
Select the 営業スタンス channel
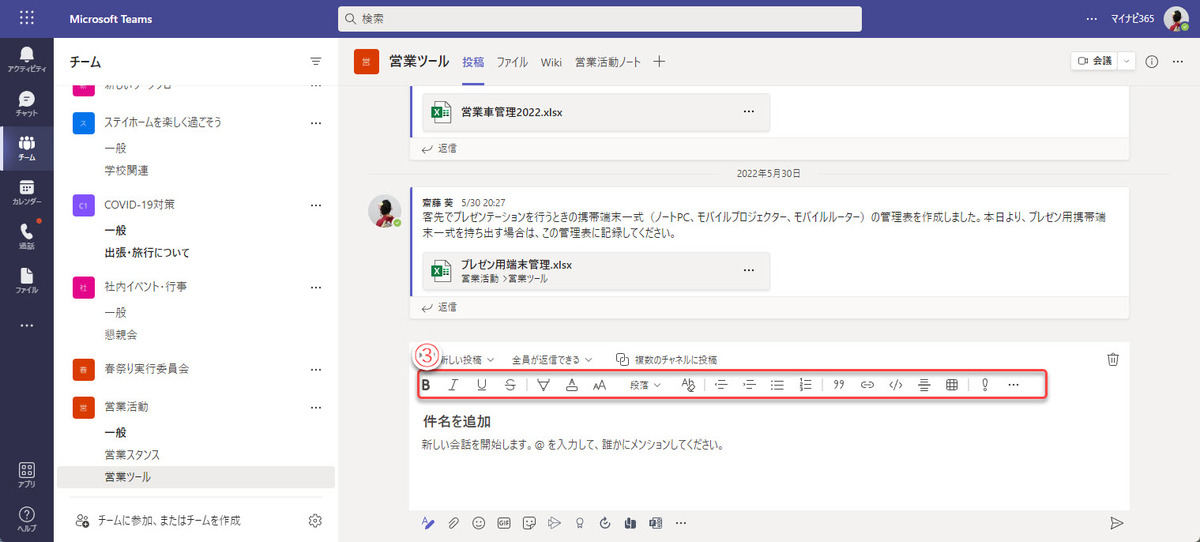click(x=132, y=455)
